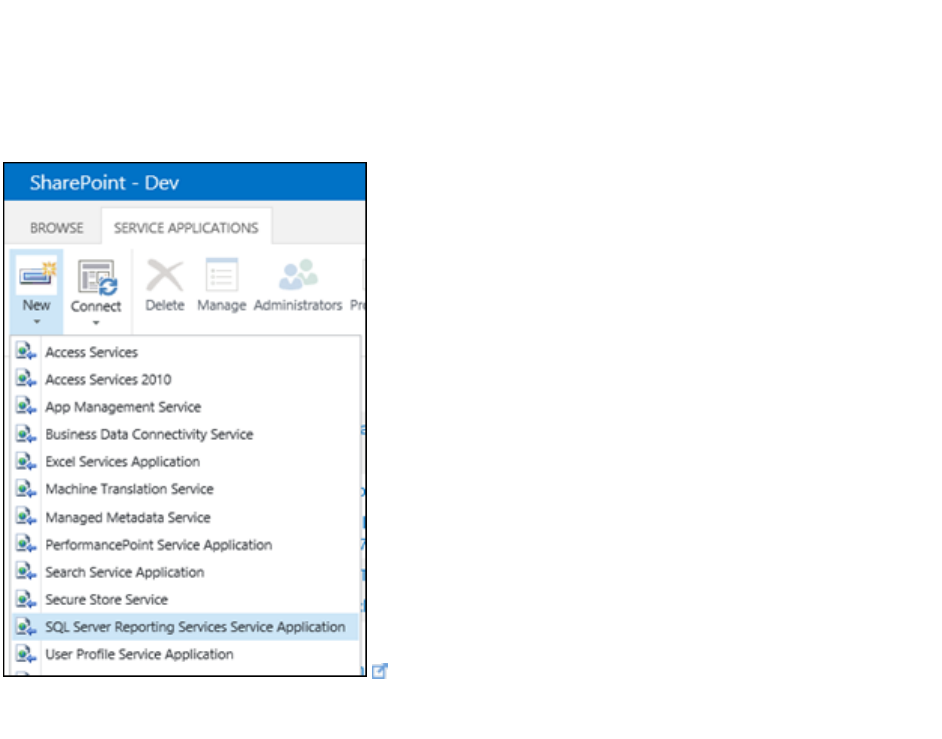Select the SERVICE APPLICATIONS tab
The width and height of the screenshot is (942, 739).
click(186, 228)
